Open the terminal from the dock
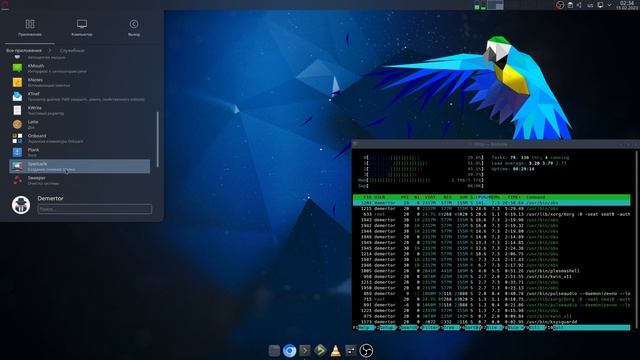The height and width of the screenshot is (360, 640). tap(304, 351)
